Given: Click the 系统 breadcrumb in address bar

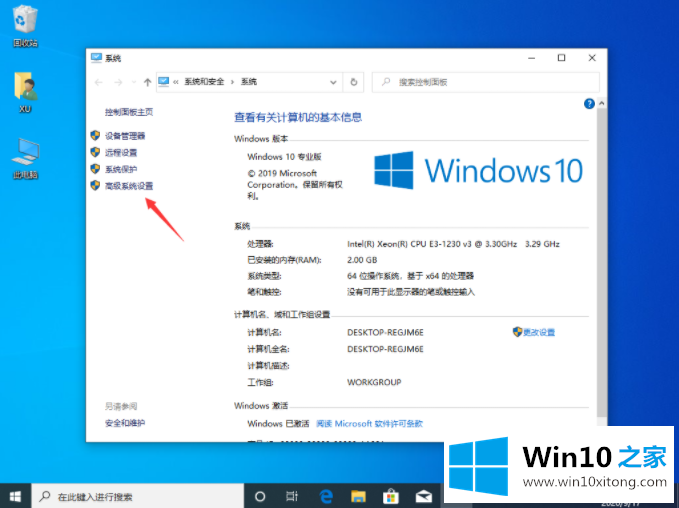Looking at the screenshot, I should point(249,81).
